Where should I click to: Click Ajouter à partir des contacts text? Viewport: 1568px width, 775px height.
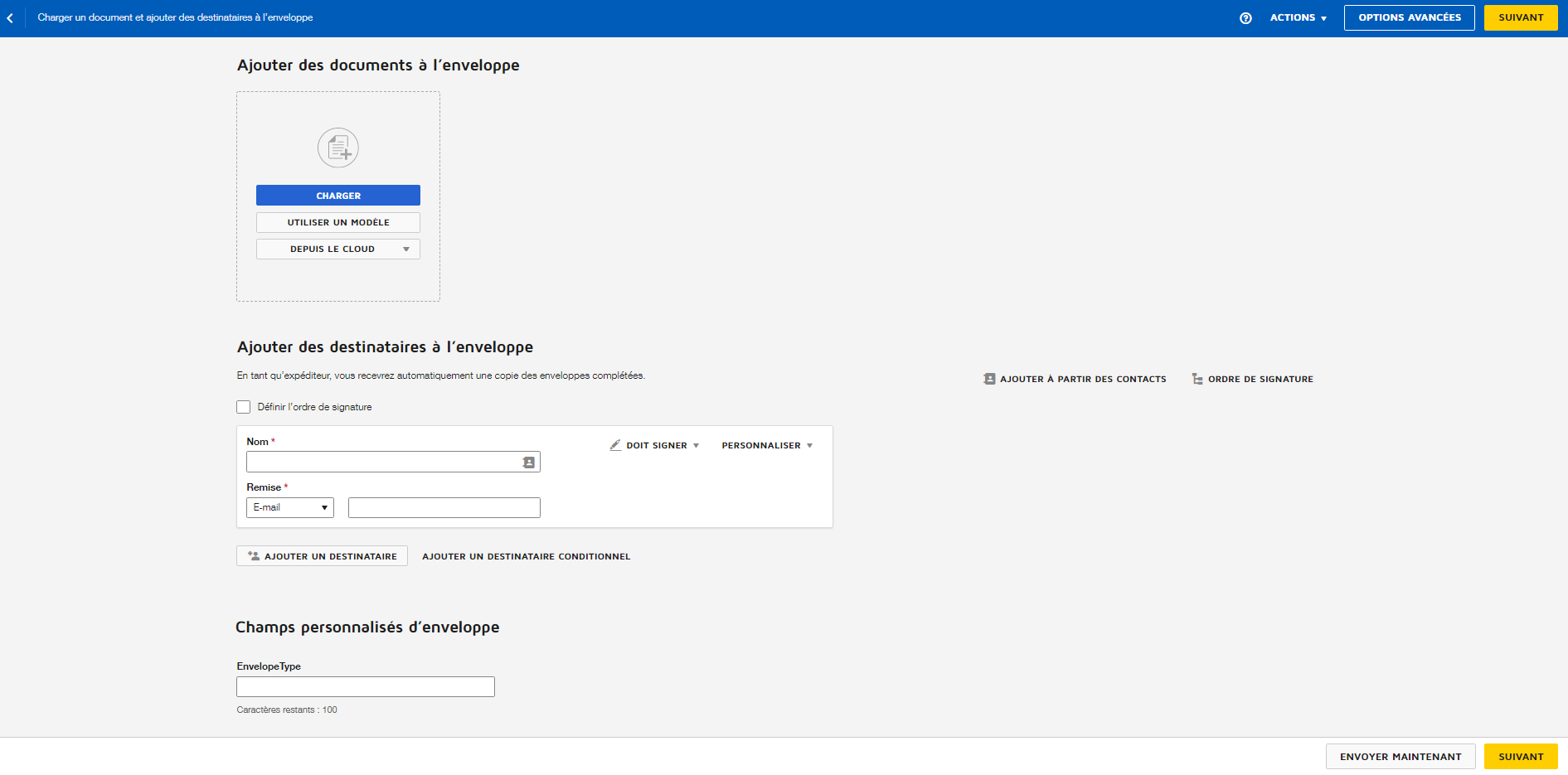1083,379
